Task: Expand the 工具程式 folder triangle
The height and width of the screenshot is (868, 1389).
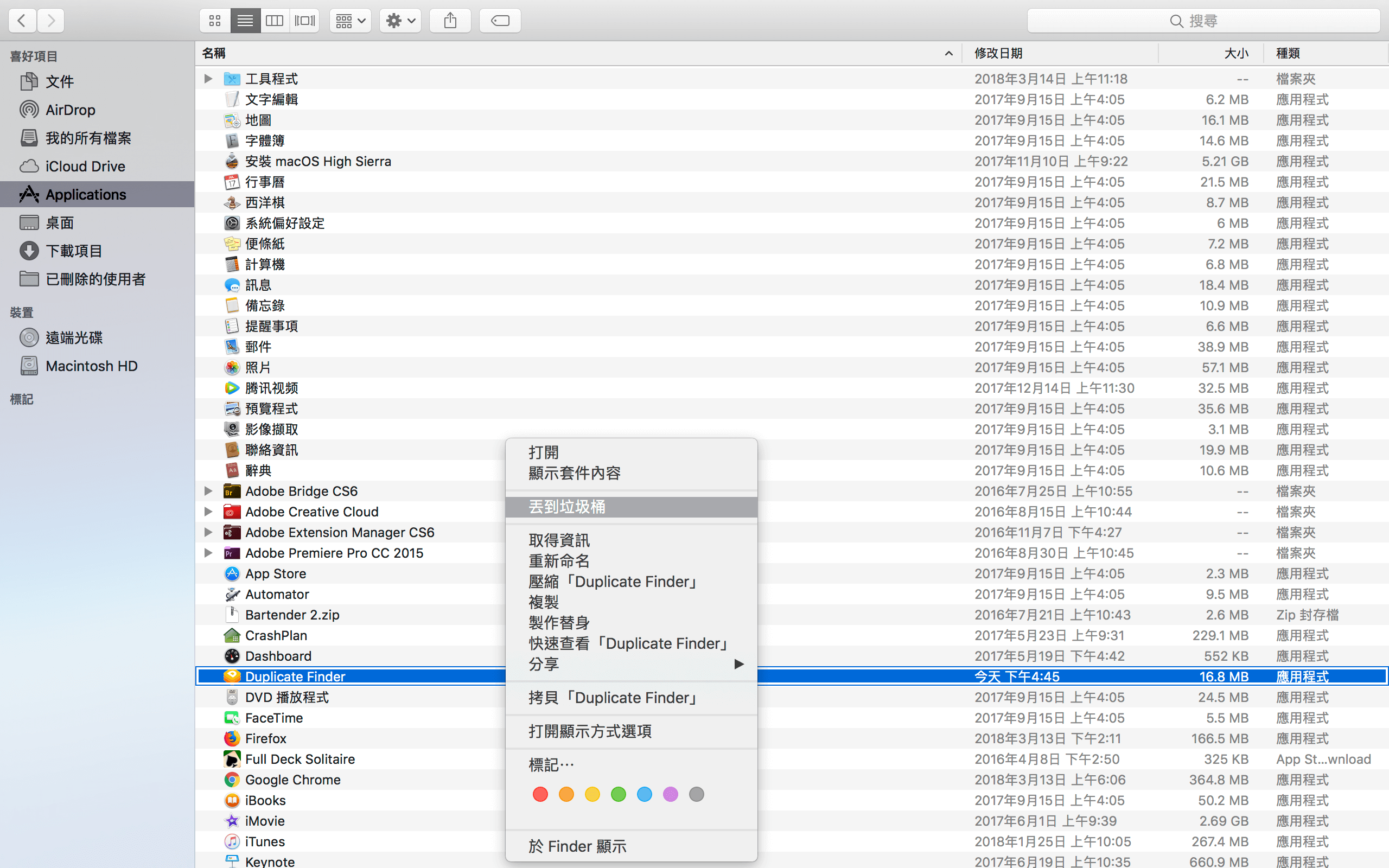Action: pos(208,79)
